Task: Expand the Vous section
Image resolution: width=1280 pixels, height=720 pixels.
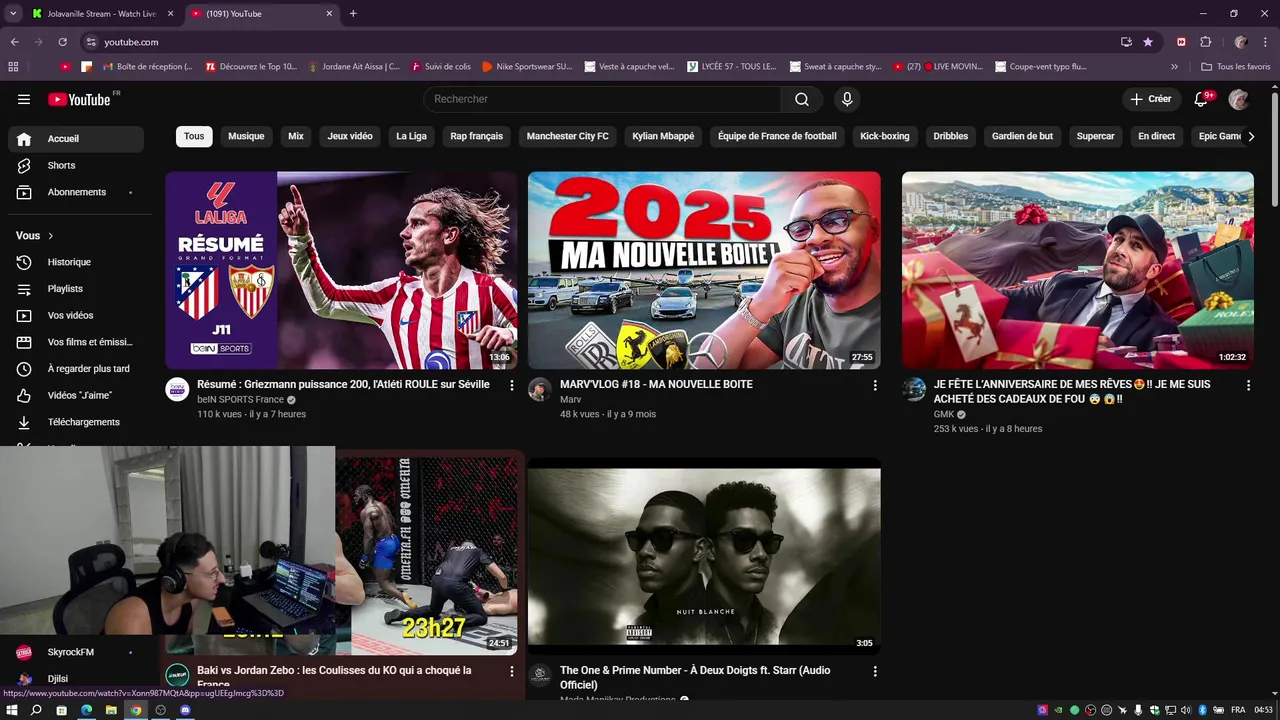Action: click(x=35, y=236)
